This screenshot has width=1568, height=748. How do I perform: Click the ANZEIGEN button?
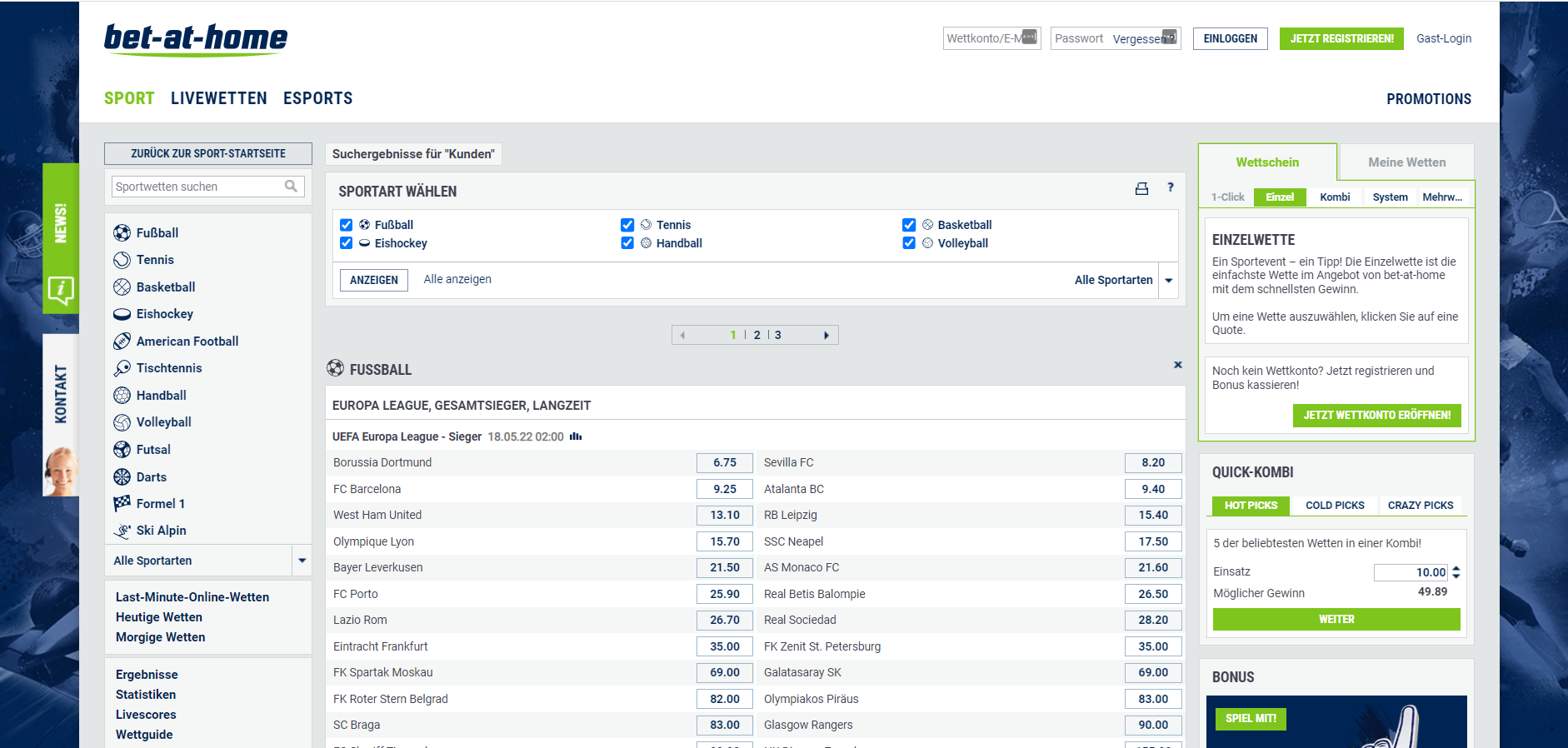click(374, 280)
